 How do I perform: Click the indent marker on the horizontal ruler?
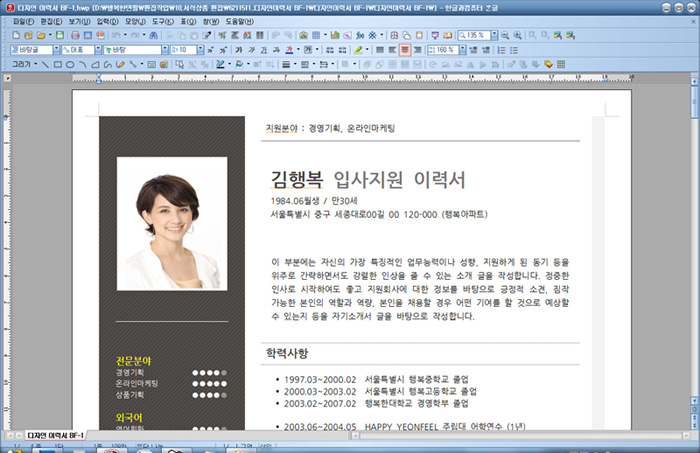99,79
